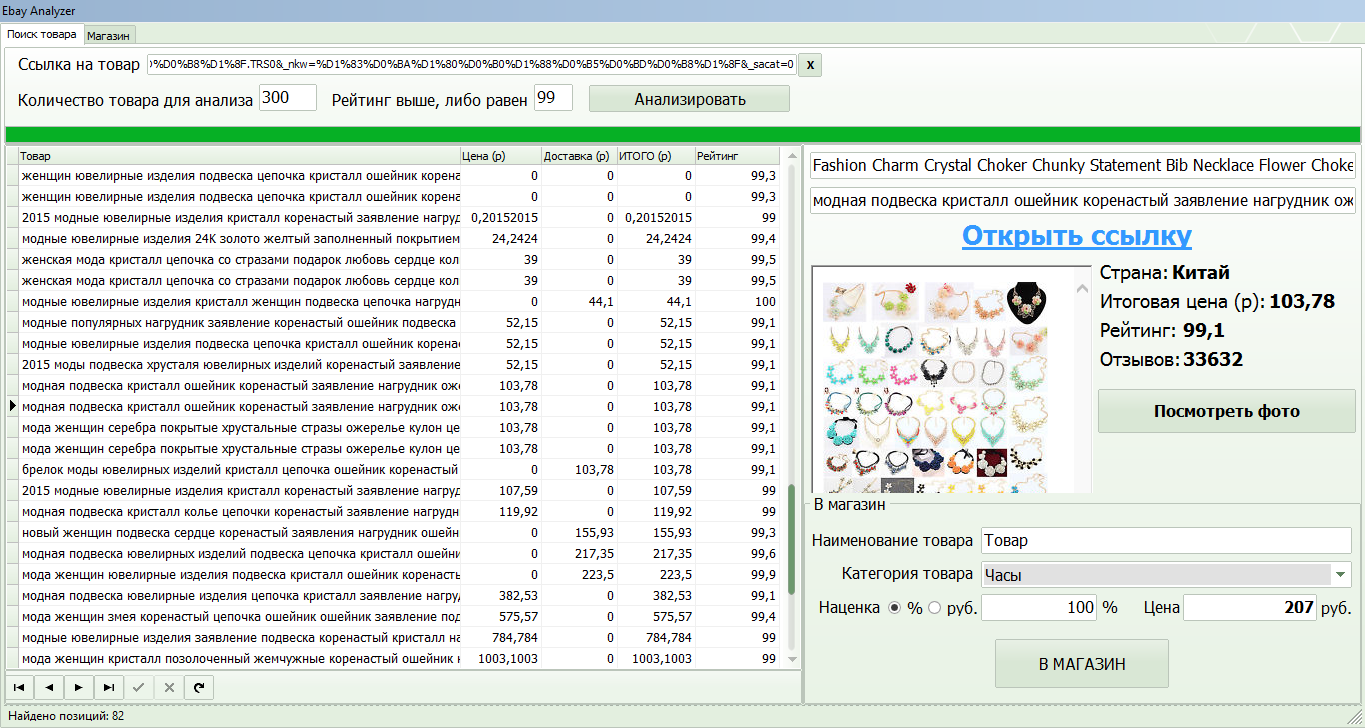The width and height of the screenshot is (1365, 728).
Task: Switch to the Магазин tab
Action: coord(108,35)
